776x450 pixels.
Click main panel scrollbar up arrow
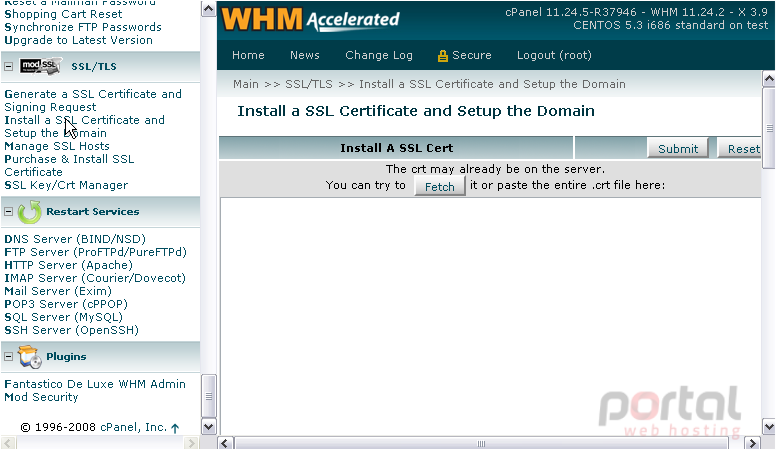point(769,79)
